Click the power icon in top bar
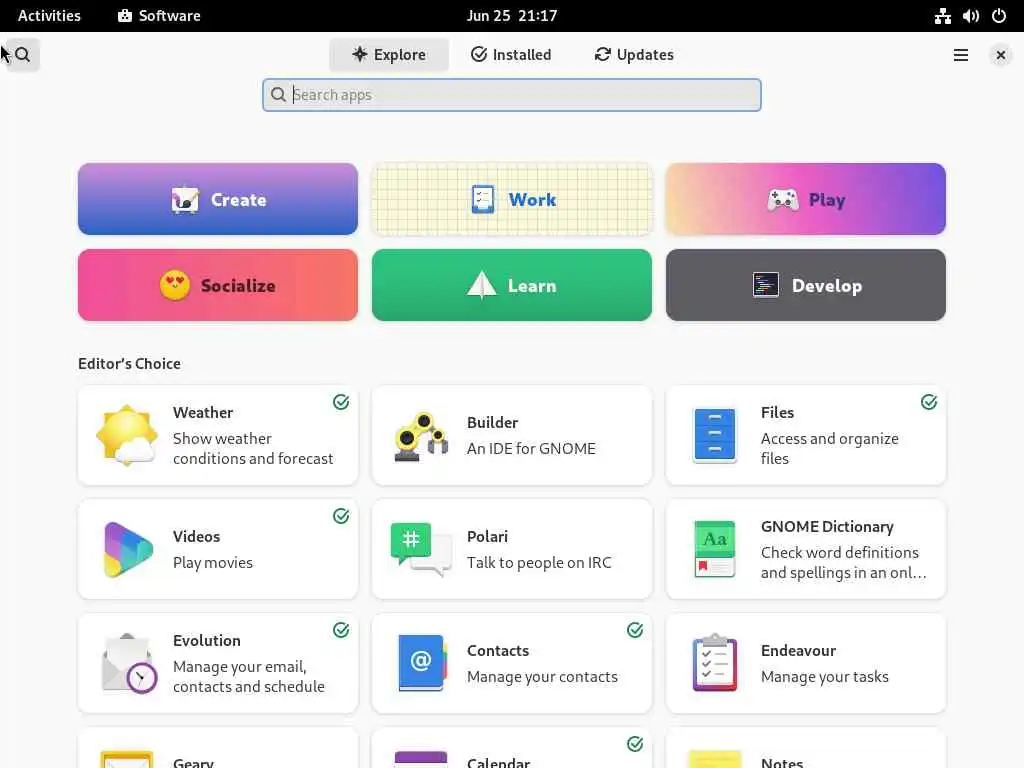1024x768 pixels. pyautogui.click(x=999, y=16)
